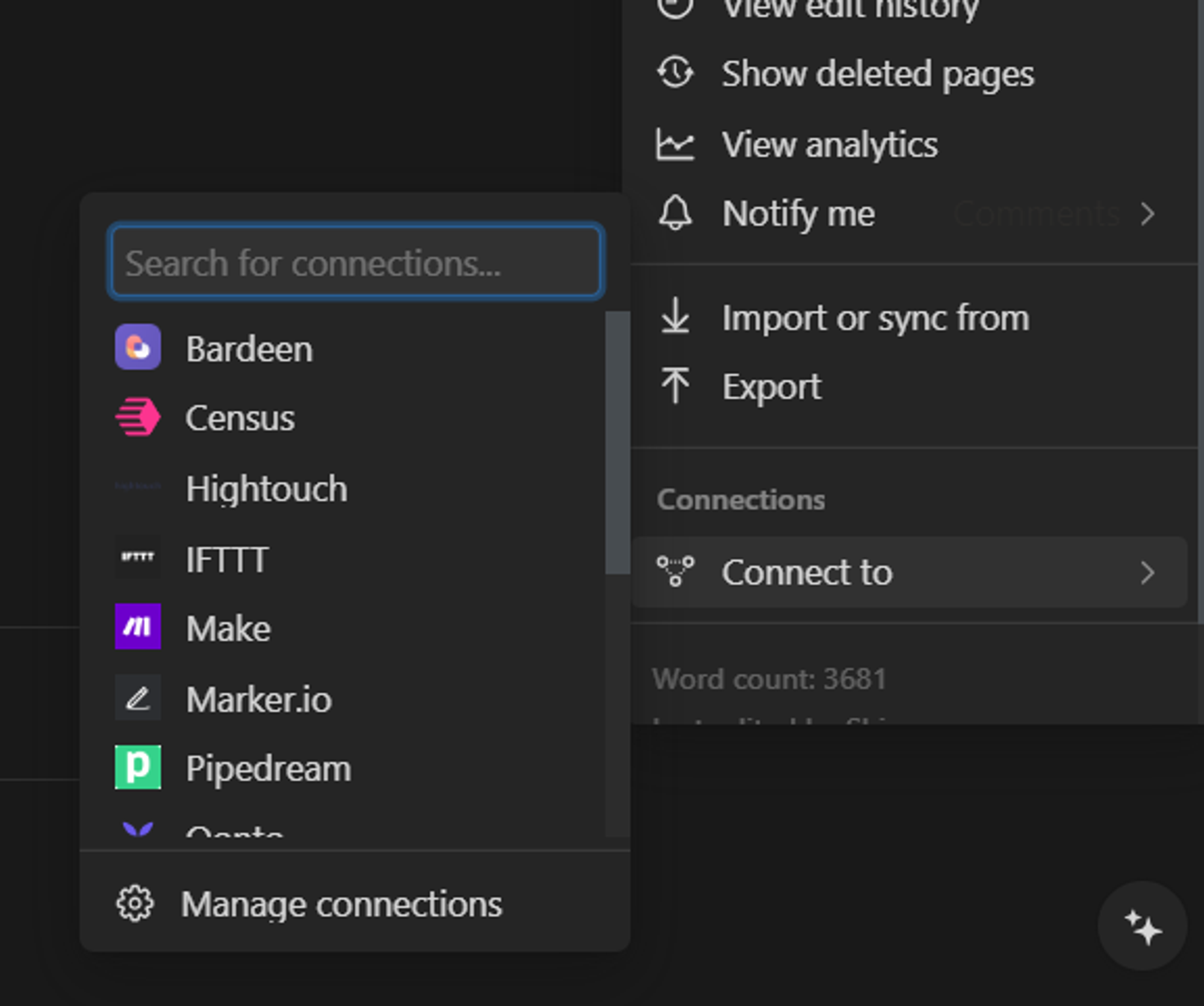Open the Notify me Comments dropdown

(1037, 214)
